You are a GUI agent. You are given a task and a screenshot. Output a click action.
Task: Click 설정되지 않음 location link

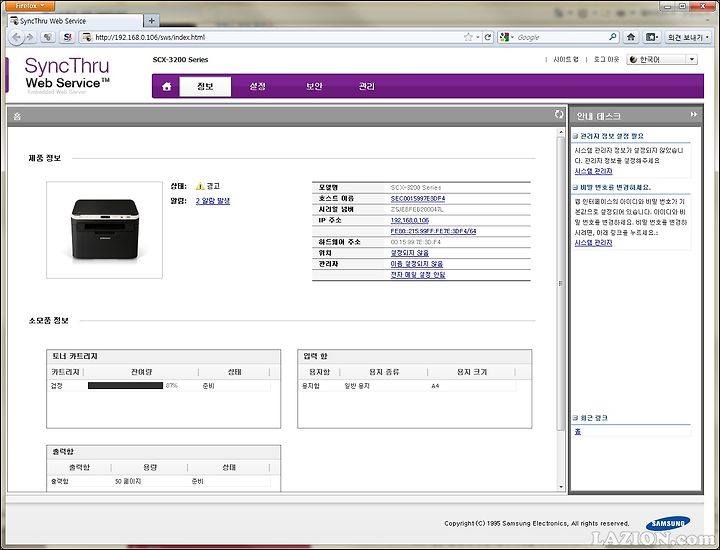point(410,253)
